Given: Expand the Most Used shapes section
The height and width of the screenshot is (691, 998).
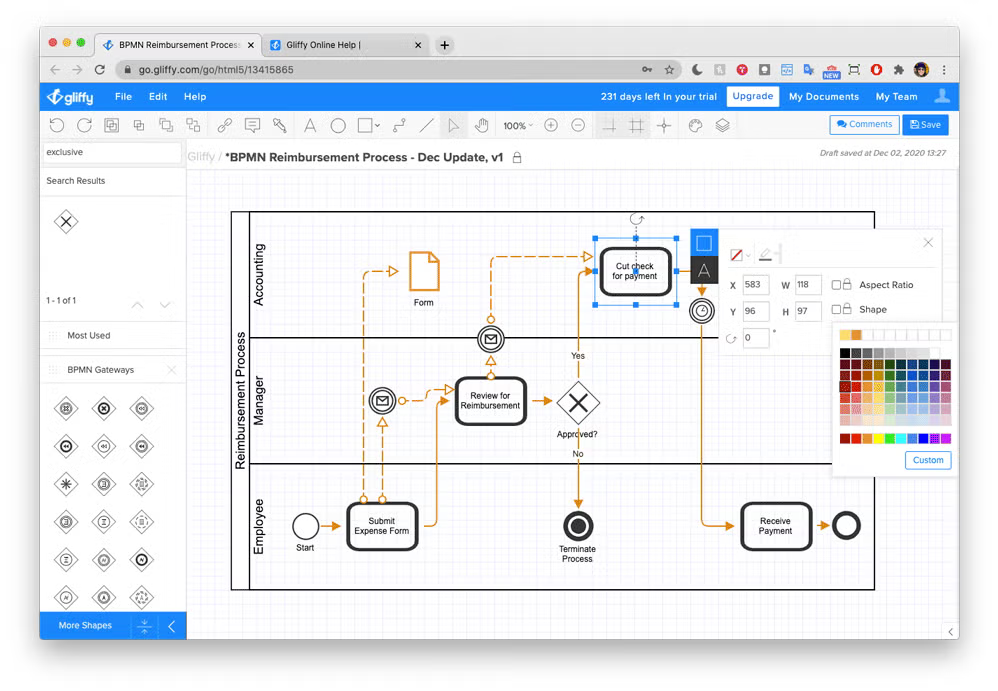Looking at the screenshot, I should 88,335.
